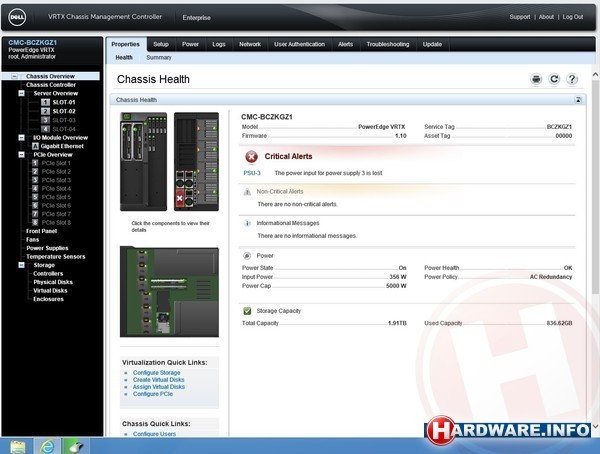This screenshot has height=454, width=600.
Task: Open the Troubleshooting tab
Action: [x=388, y=44]
